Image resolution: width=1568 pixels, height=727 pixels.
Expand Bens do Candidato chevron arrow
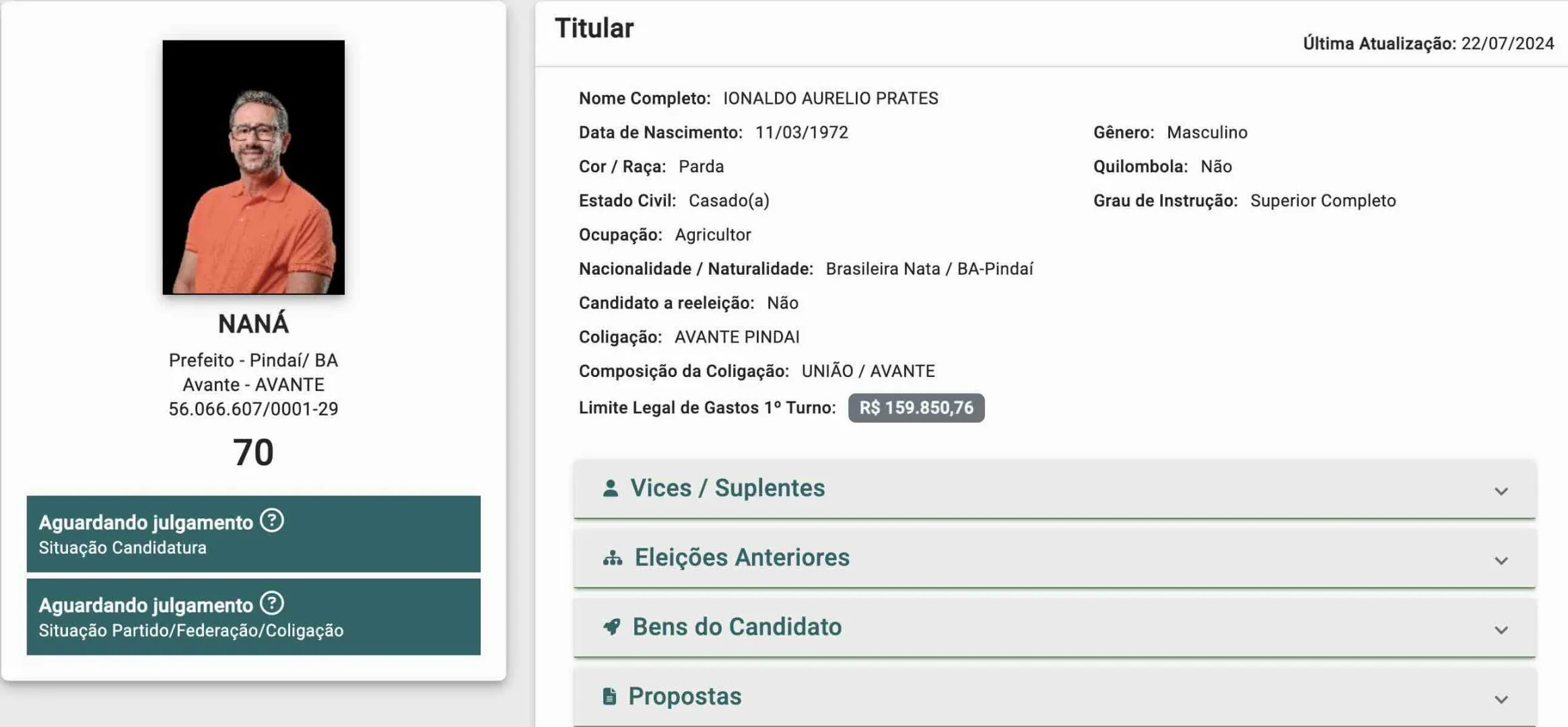[1501, 630]
